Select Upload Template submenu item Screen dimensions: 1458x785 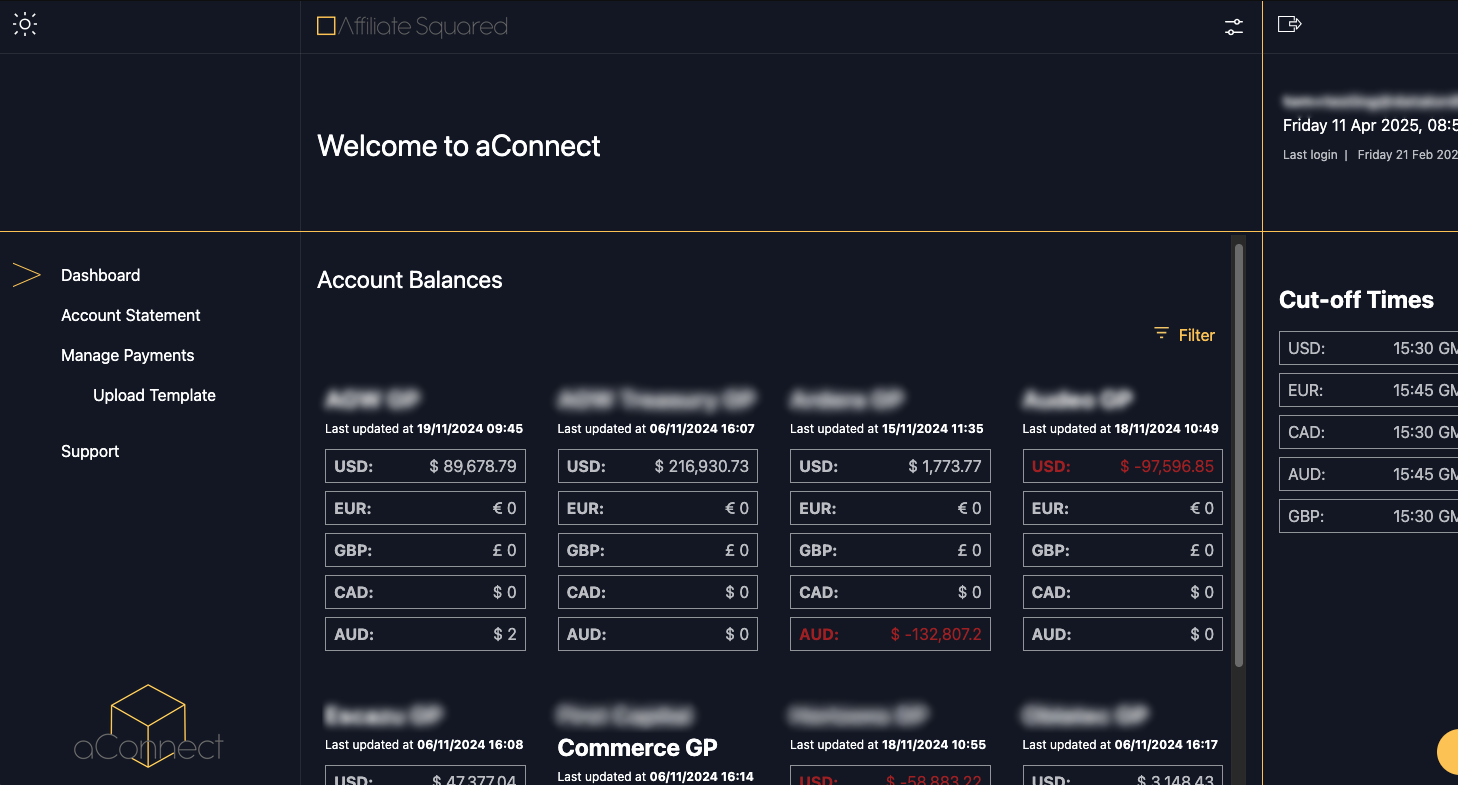coord(154,395)
